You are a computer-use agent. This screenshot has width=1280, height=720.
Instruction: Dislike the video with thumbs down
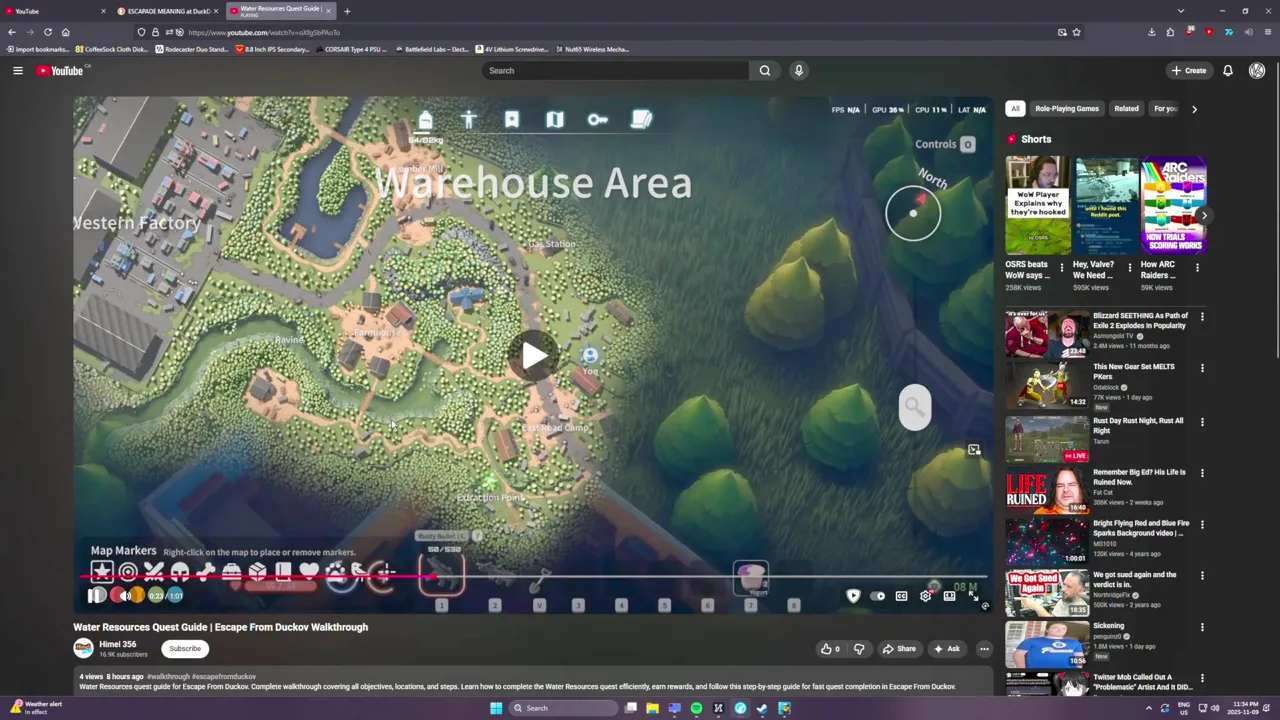click(x=859, y=648)
